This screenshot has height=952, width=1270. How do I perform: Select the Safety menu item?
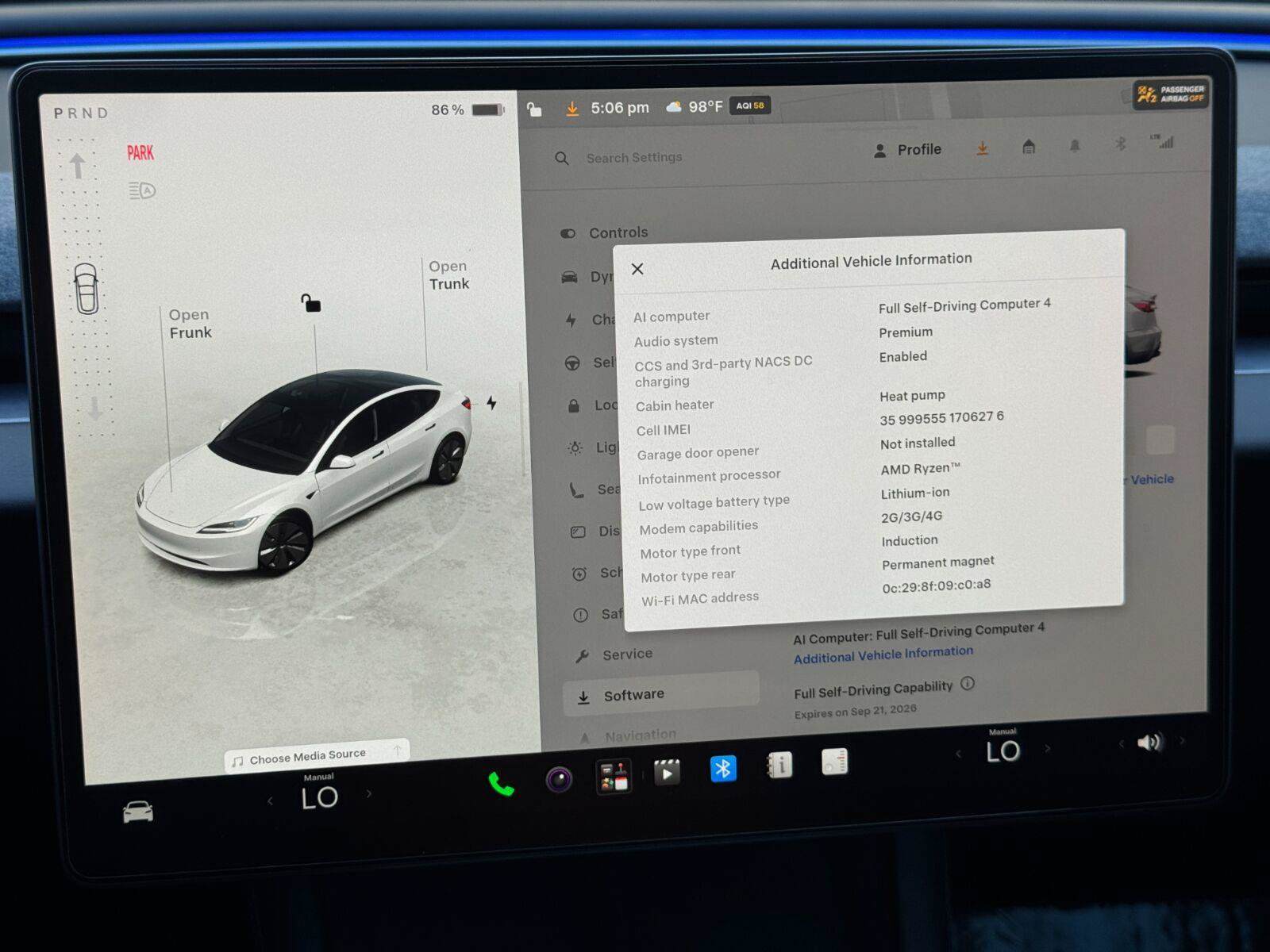point(598,614)
